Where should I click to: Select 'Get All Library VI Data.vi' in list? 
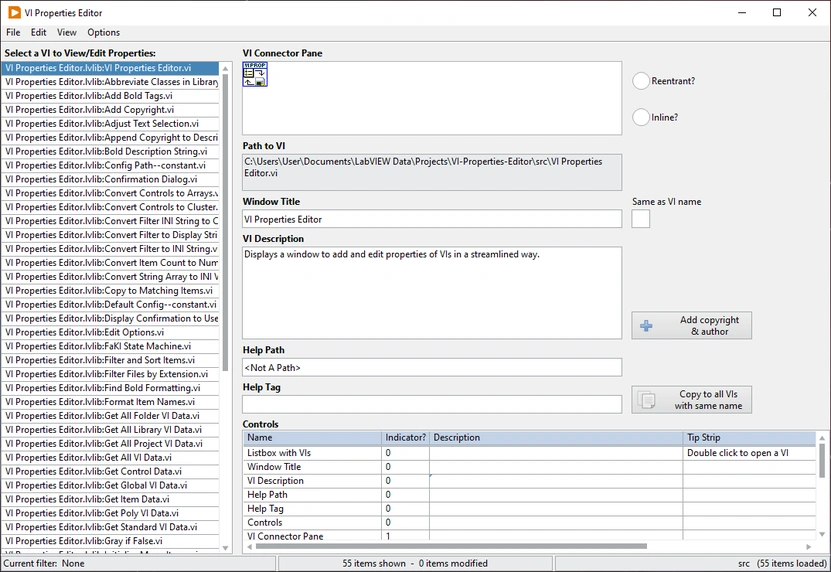point(110,429)
